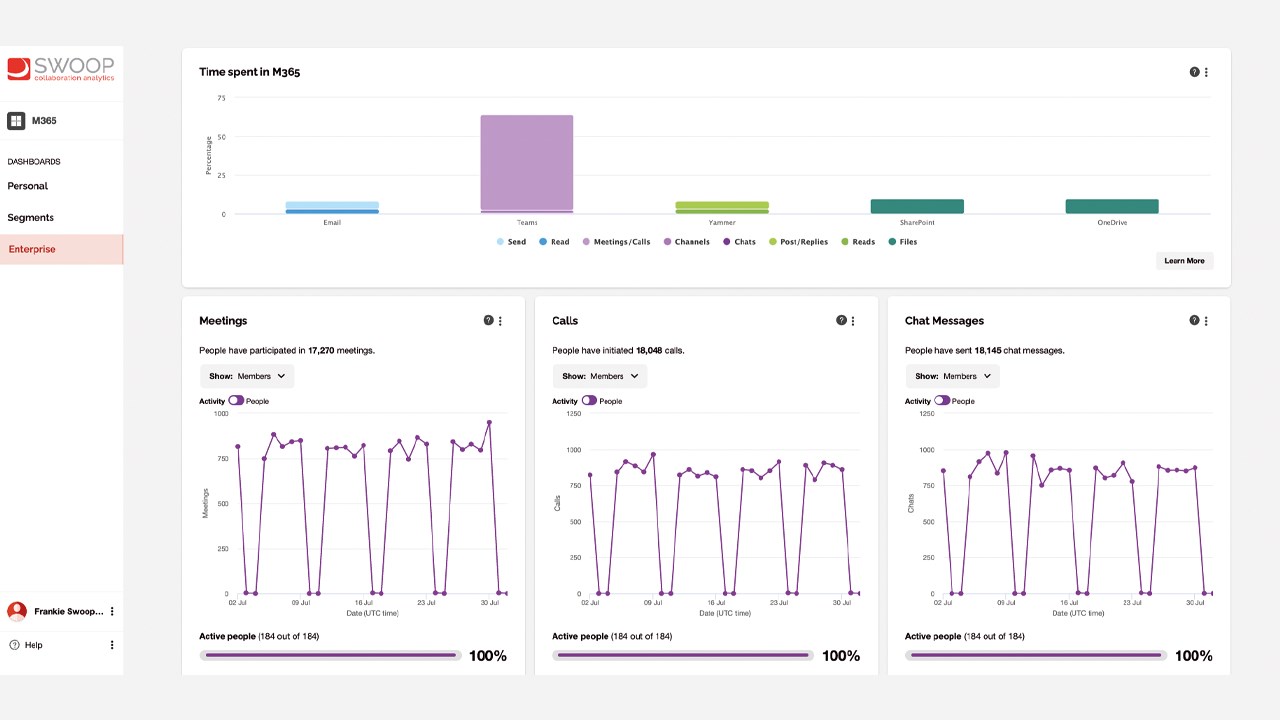Open Show: Members dropdown on Calls card
Screen dimensions: 1280x720
click(x=600, y=376)
